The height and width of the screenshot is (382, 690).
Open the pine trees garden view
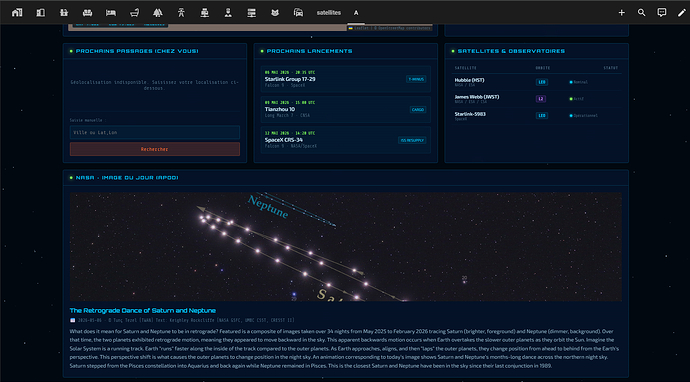point(158,13)
